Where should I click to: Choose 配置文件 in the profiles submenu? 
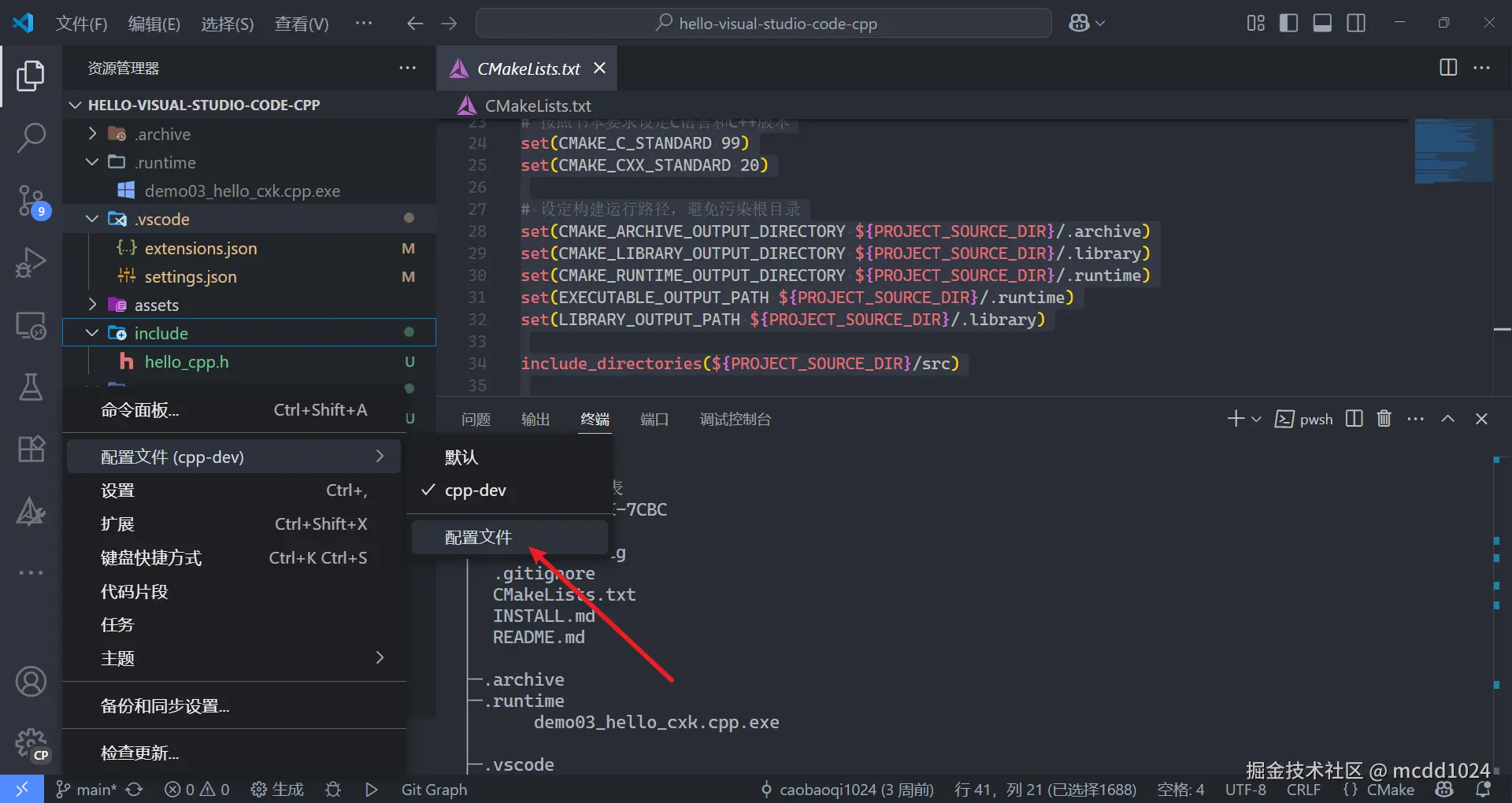click(510, 538)
